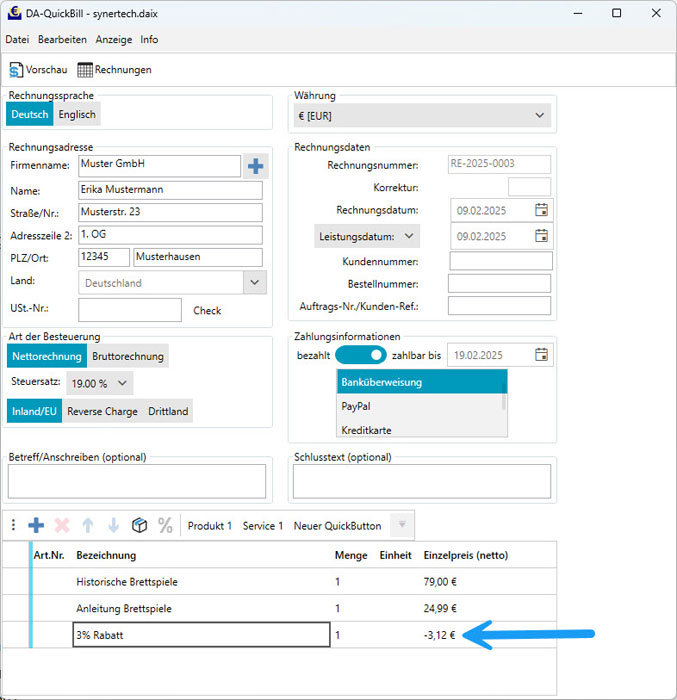Select the Anleitung Brettspiele row
677x700 pixels.
[280, 608]
